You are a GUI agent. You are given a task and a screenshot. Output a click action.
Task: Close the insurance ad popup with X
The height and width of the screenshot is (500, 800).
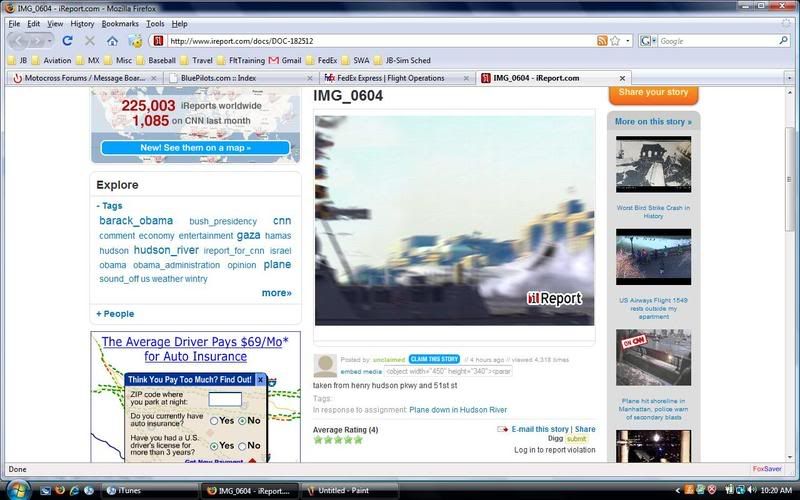pos(261,380)
